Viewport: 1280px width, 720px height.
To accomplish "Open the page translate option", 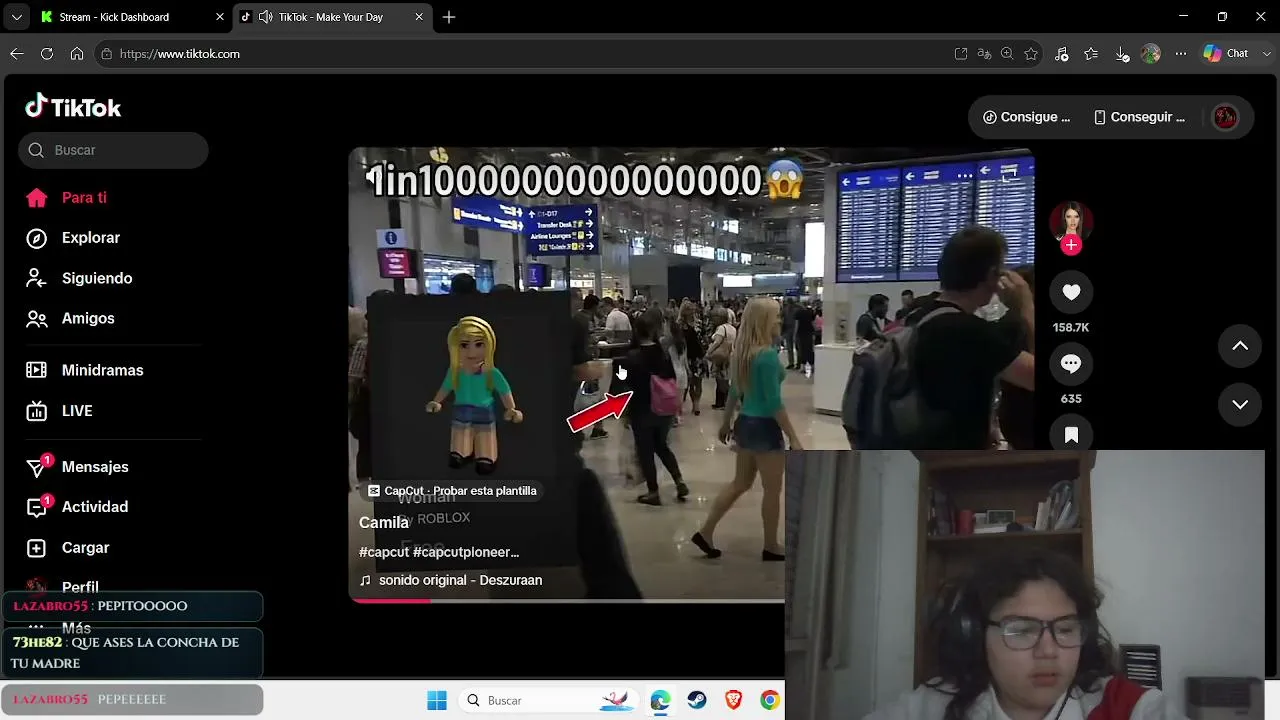I will (x=984, y=54).
